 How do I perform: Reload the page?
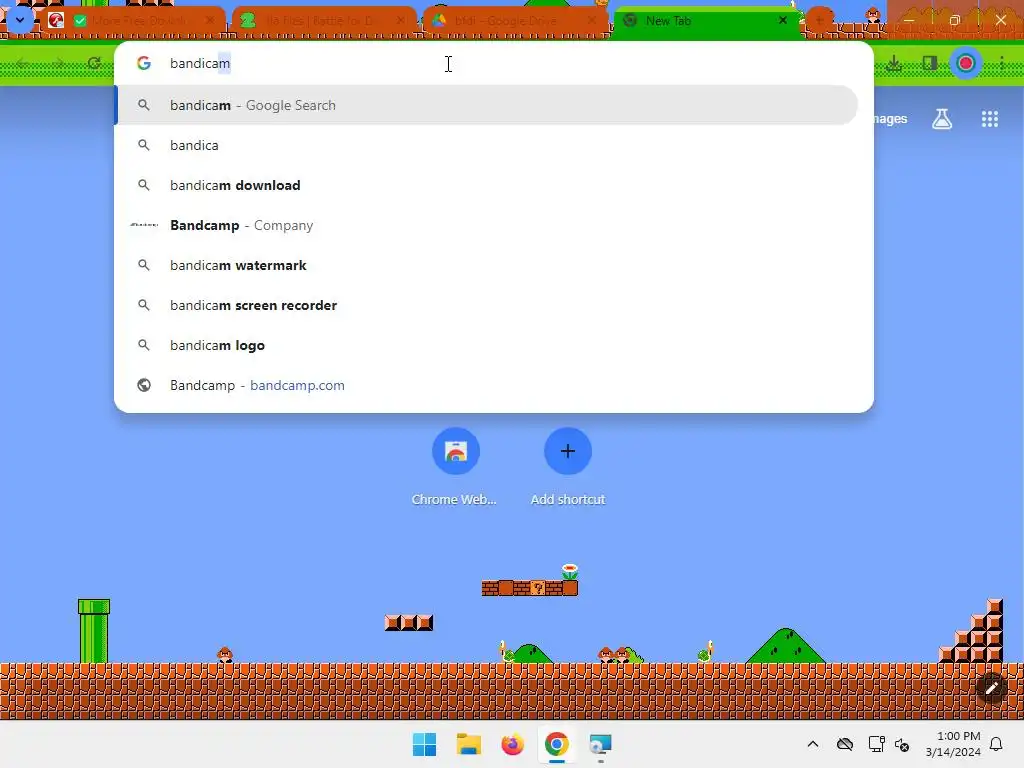(94, 63)
